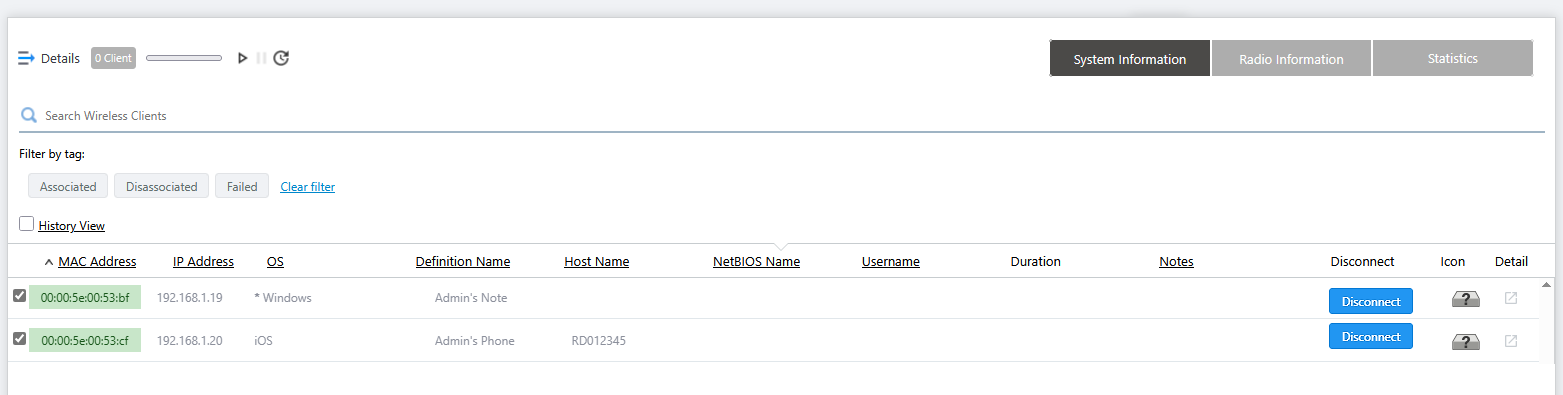
Task: Enable the History View checkbox
Action: pyautogui.click(x=27, y=224)
